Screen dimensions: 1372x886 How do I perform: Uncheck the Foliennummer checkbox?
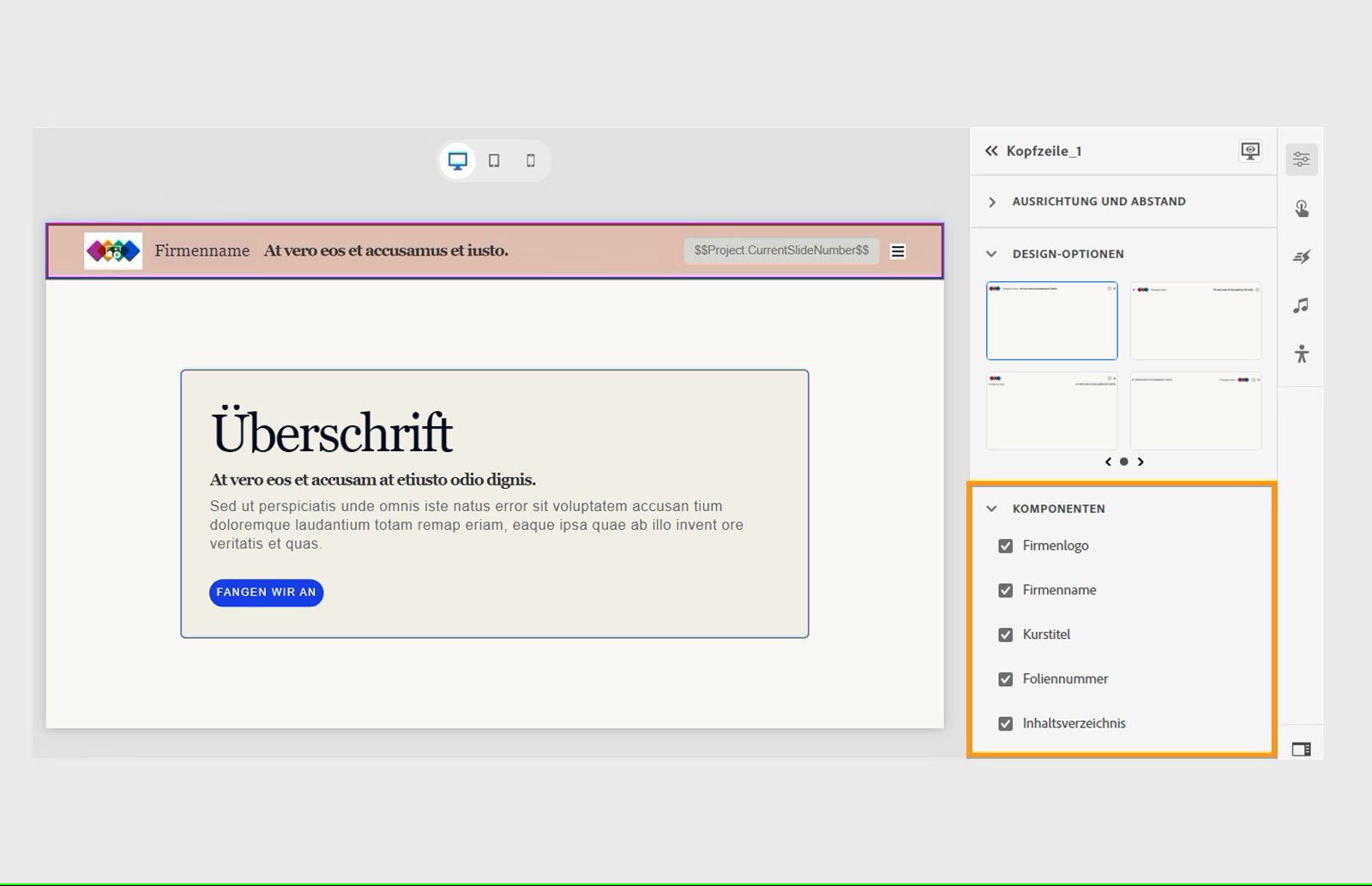1006,679
